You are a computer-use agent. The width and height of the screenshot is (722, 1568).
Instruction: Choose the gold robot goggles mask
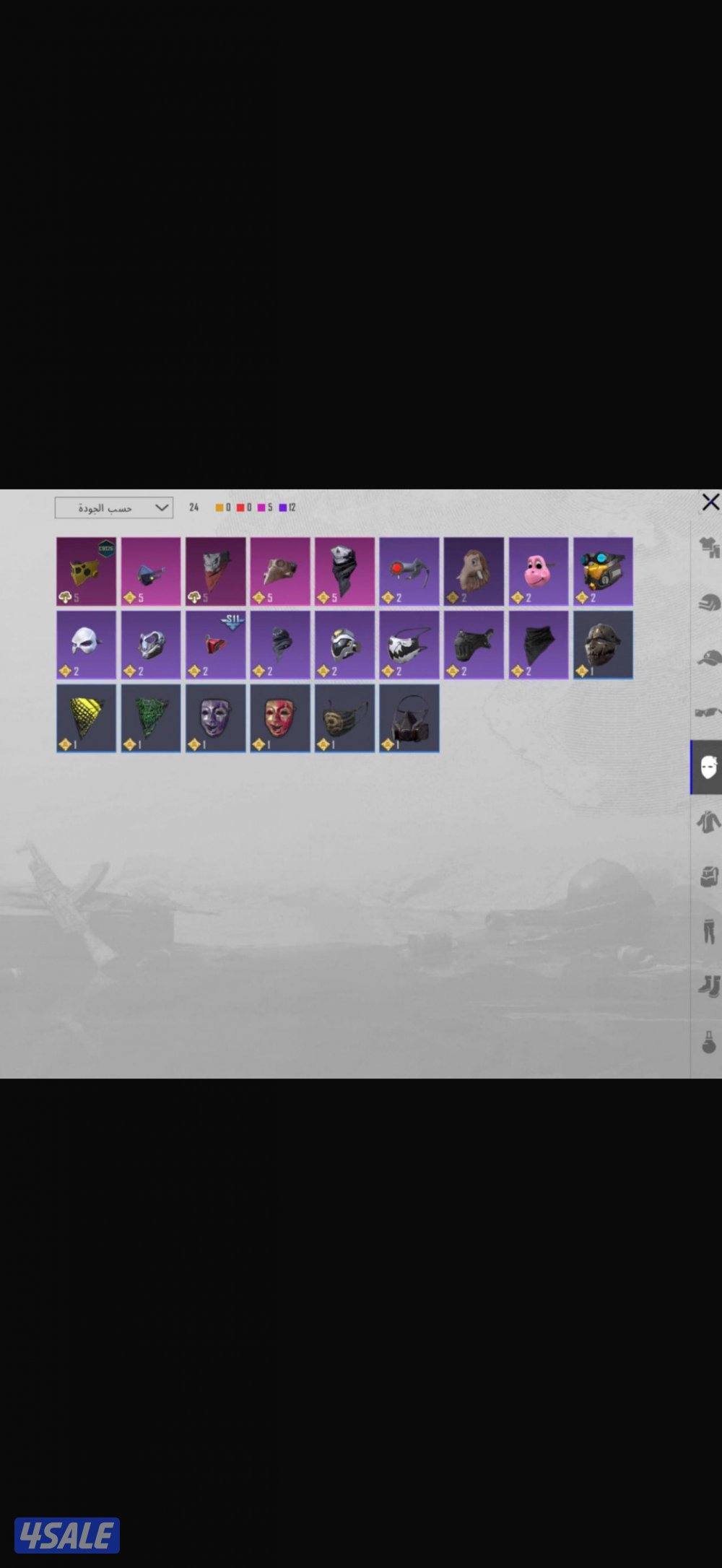click(x=603, y=571)
